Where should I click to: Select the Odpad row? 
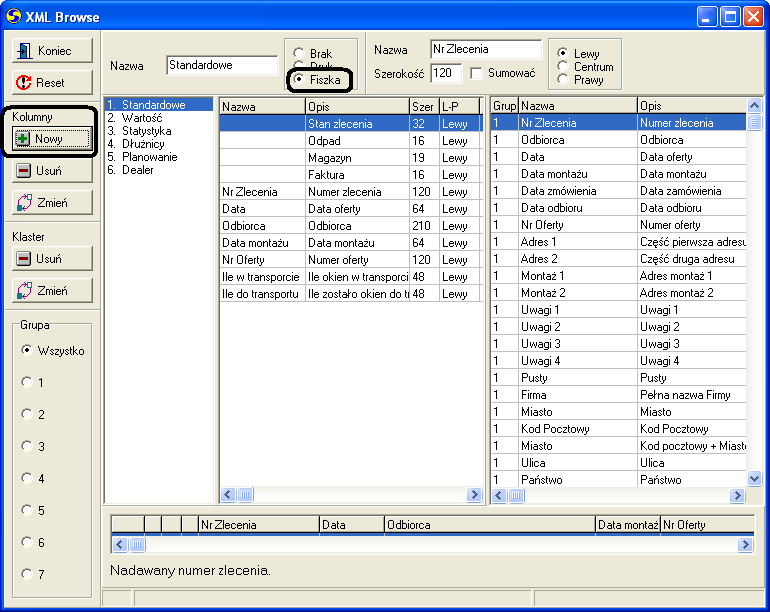click(x=351, y=141)
